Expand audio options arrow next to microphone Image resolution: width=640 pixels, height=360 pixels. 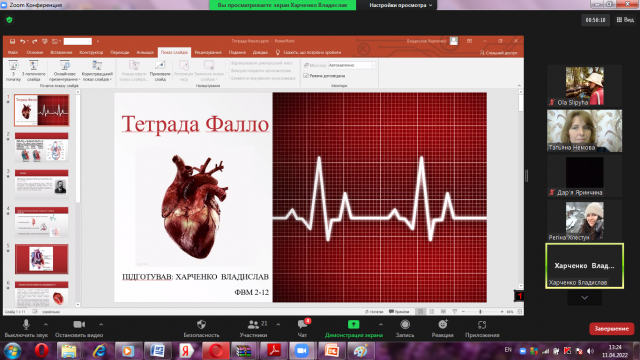[x=46, y=325]
